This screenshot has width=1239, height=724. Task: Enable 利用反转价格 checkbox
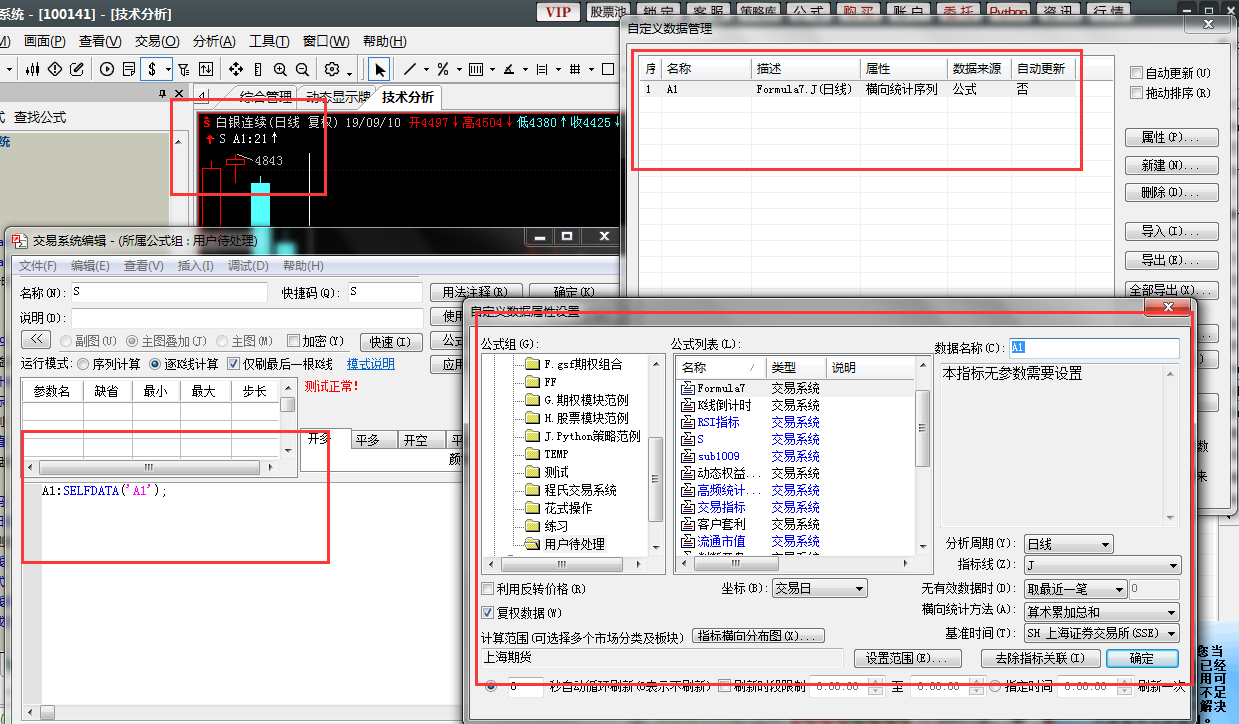pyautogui.click(x=488, y=589)
